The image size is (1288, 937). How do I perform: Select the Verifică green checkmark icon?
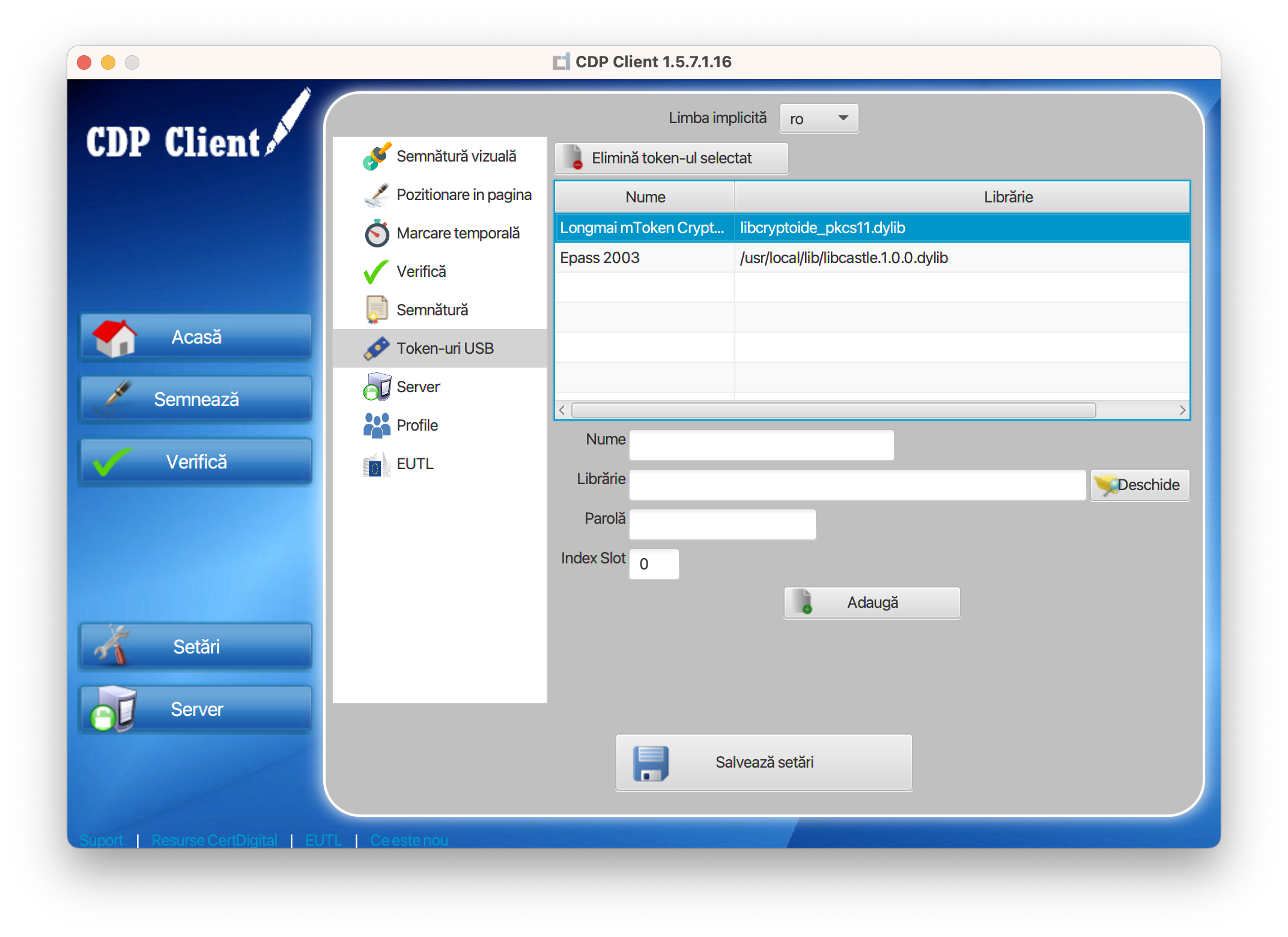click(x=375, y=271)
